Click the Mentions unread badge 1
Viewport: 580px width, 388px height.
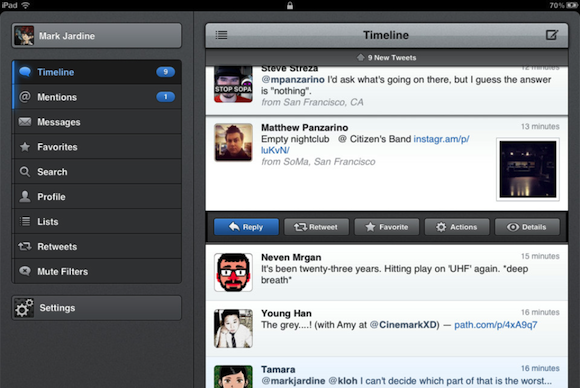pos(166,97)
